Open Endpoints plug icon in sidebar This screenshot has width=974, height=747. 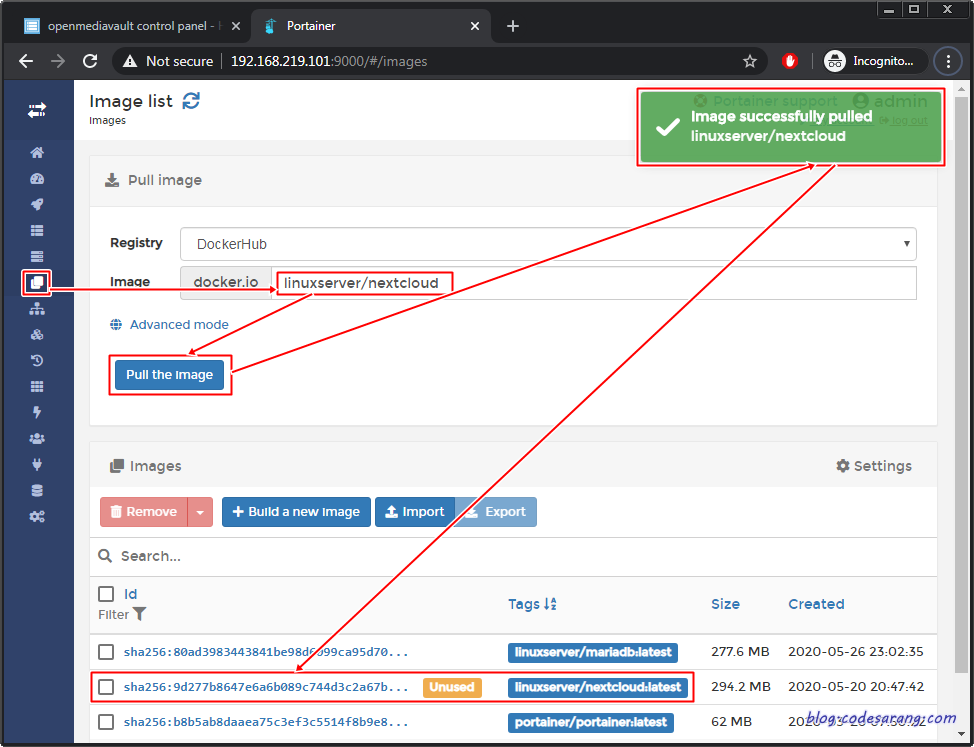[x=37, y=464]
